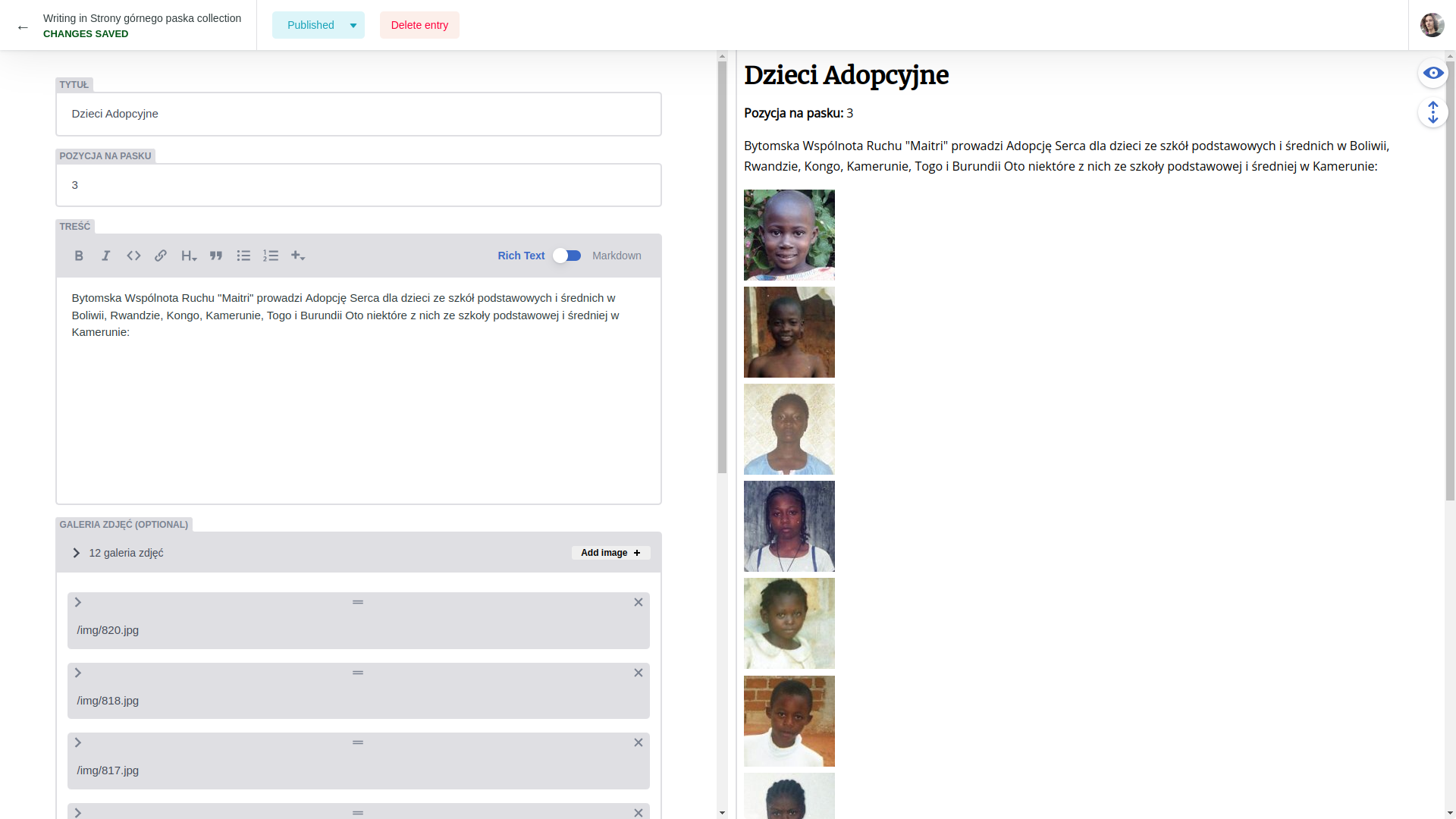
Task: Click the Add image button
Action: tap(610, 553)
